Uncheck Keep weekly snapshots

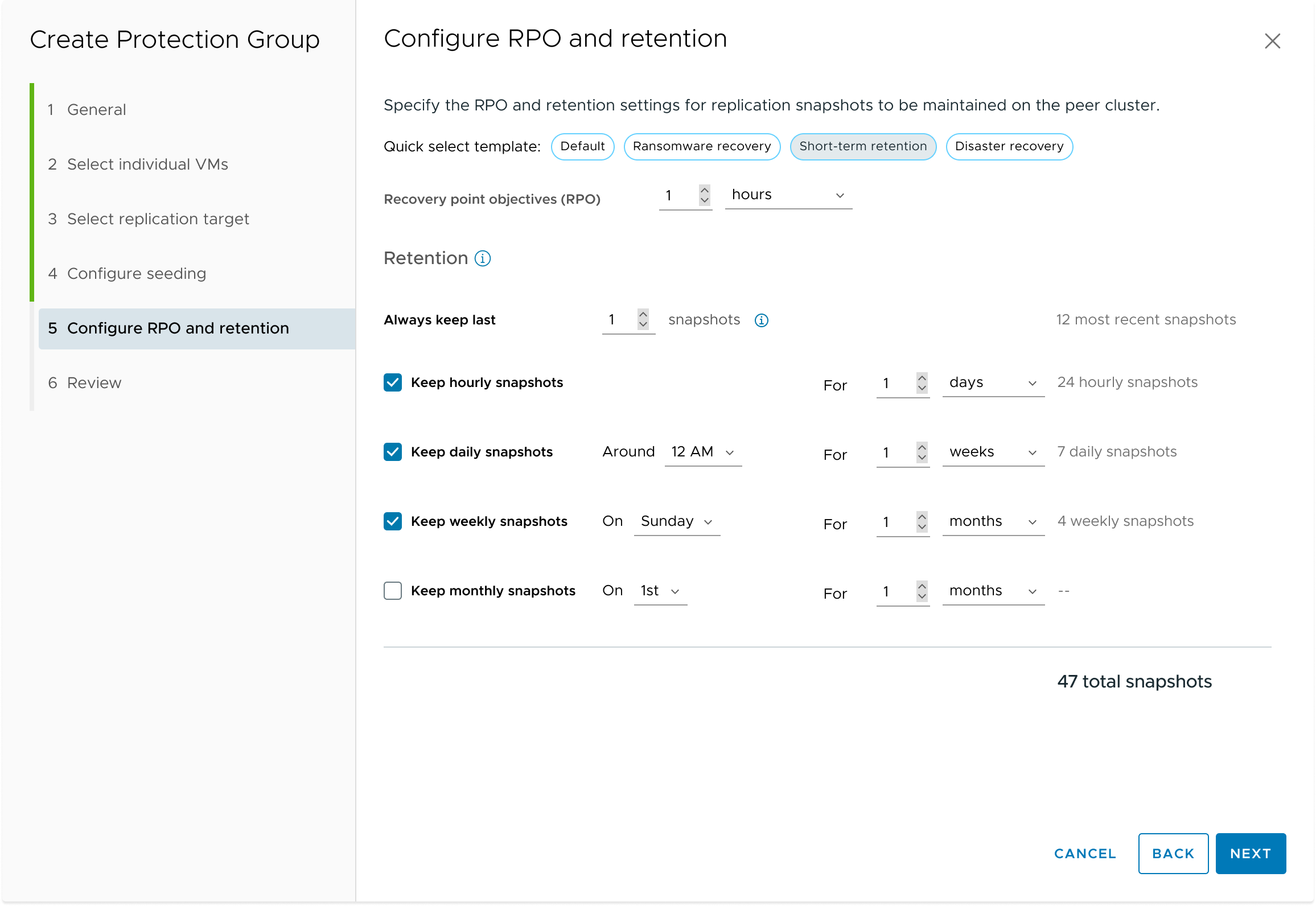click(392, 522)
